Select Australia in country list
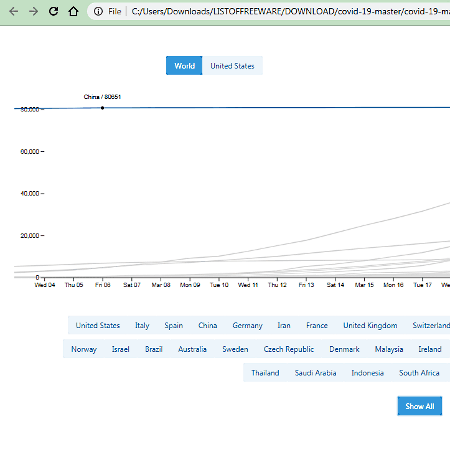The width and height of the screenshot is (450, 457). coord(192,349)
